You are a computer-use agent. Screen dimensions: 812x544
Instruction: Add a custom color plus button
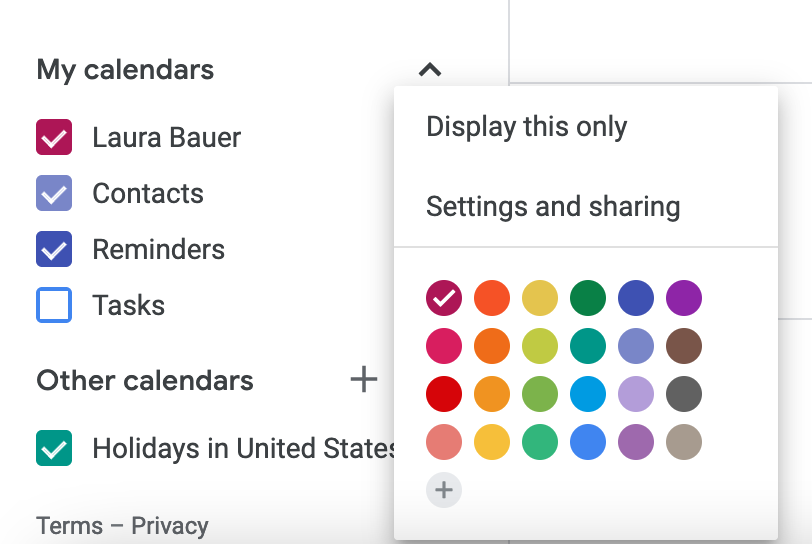(x=444, y=490)
